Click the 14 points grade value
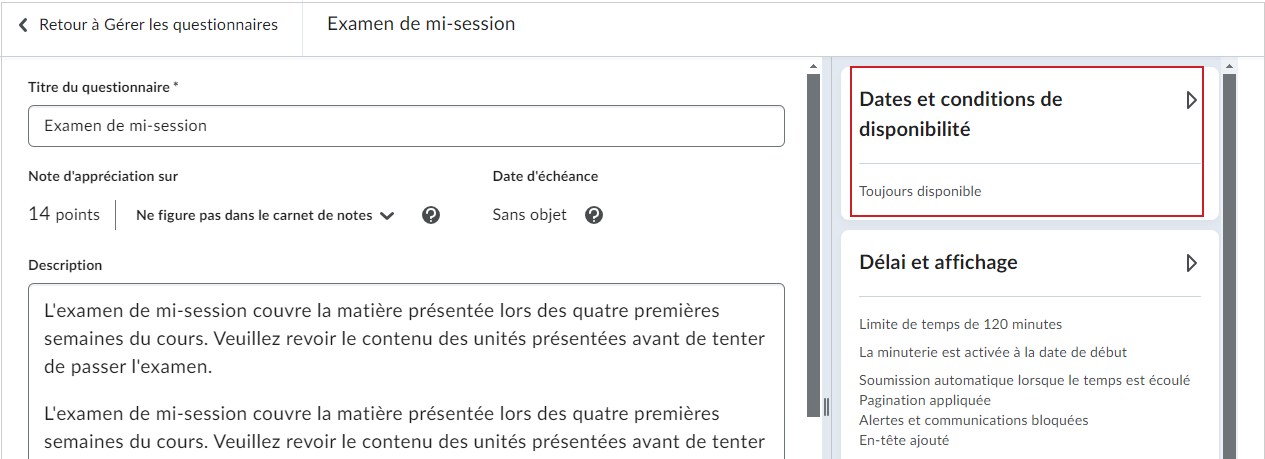Screen dimensions: 1265x459 (64, 215)
